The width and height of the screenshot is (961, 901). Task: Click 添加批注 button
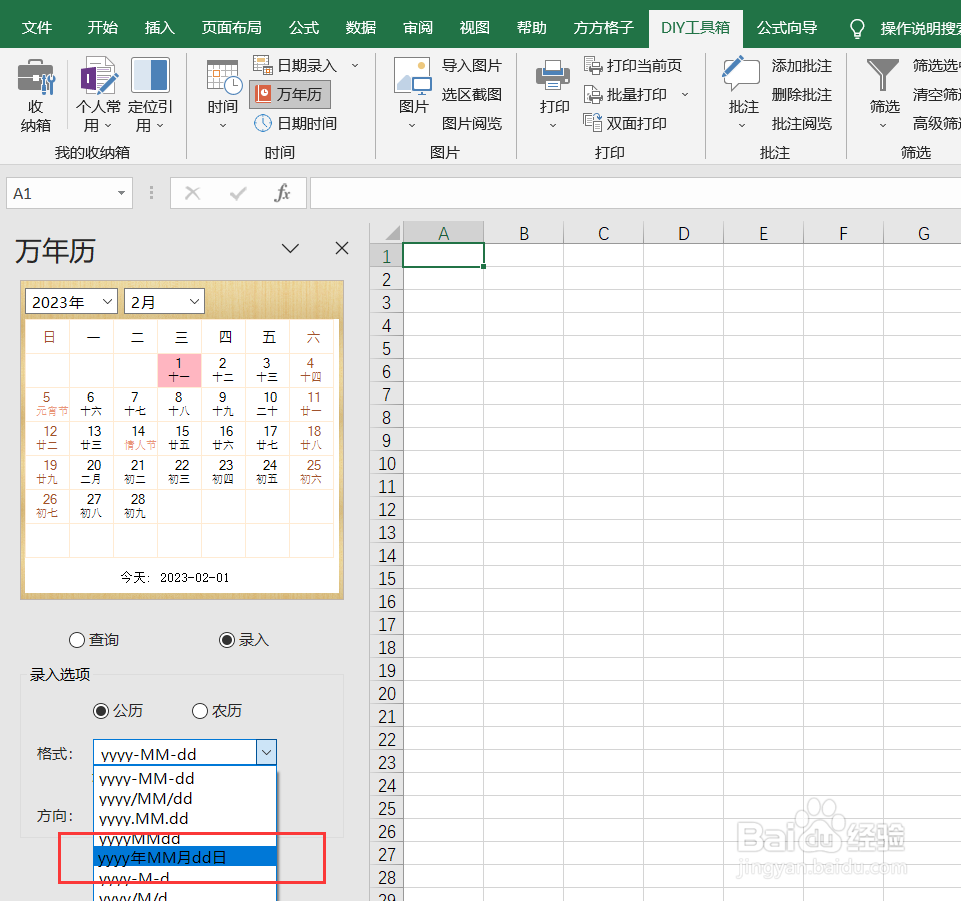801,66
